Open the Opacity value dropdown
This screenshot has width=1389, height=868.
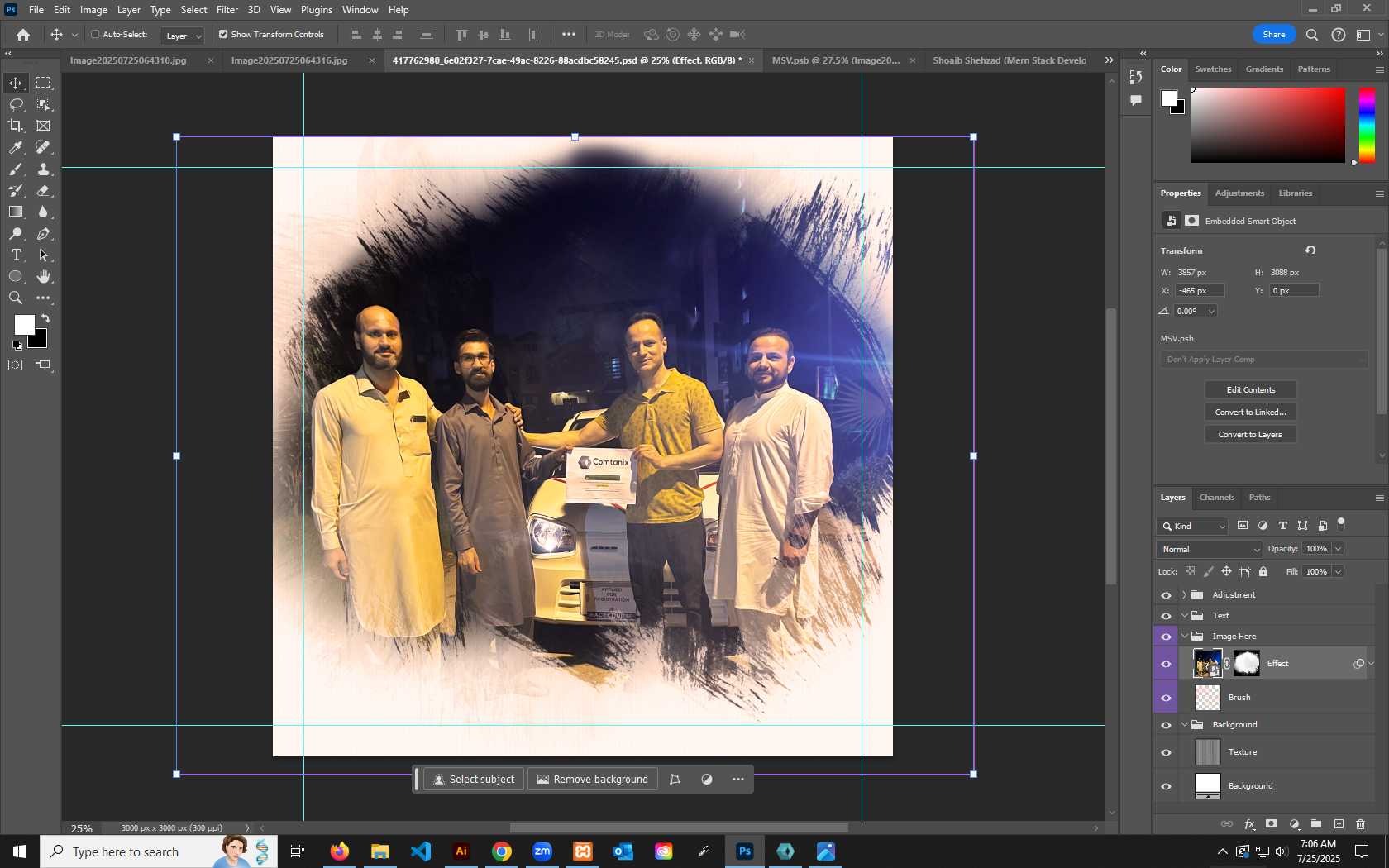[x=1338, y=549]
